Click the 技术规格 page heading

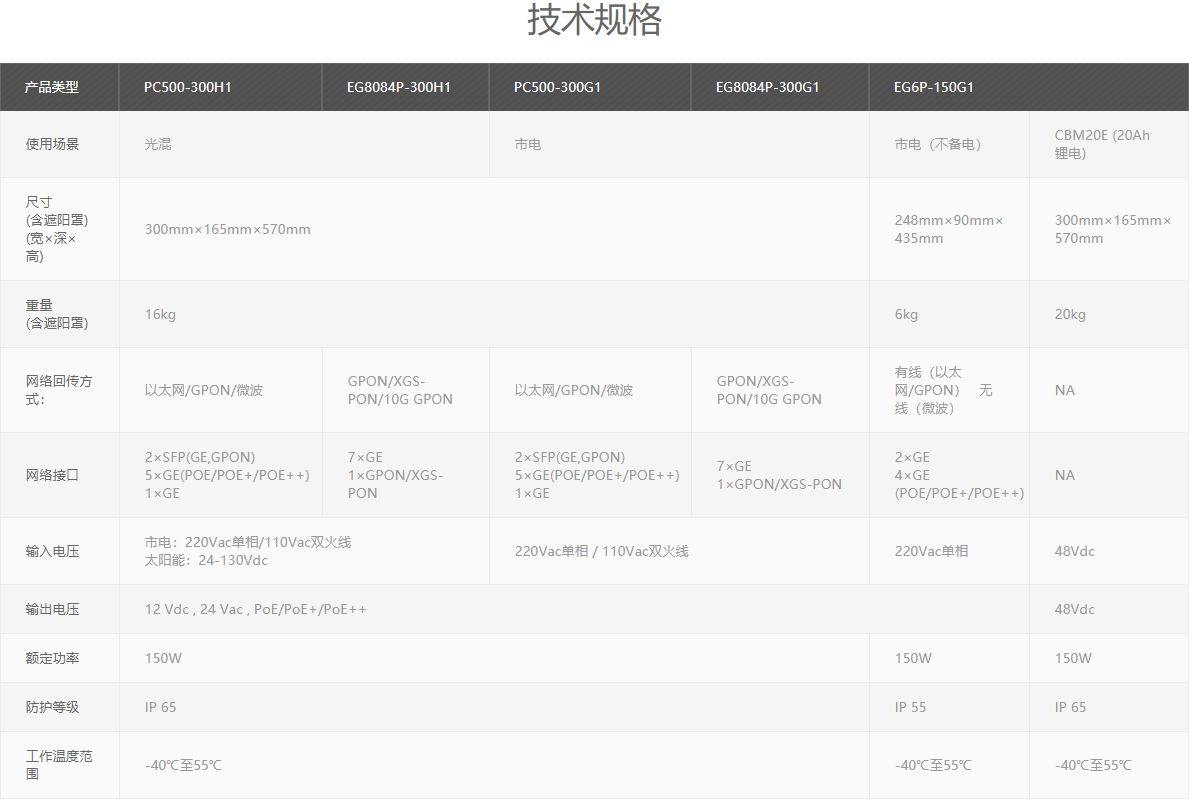point(594,20)
